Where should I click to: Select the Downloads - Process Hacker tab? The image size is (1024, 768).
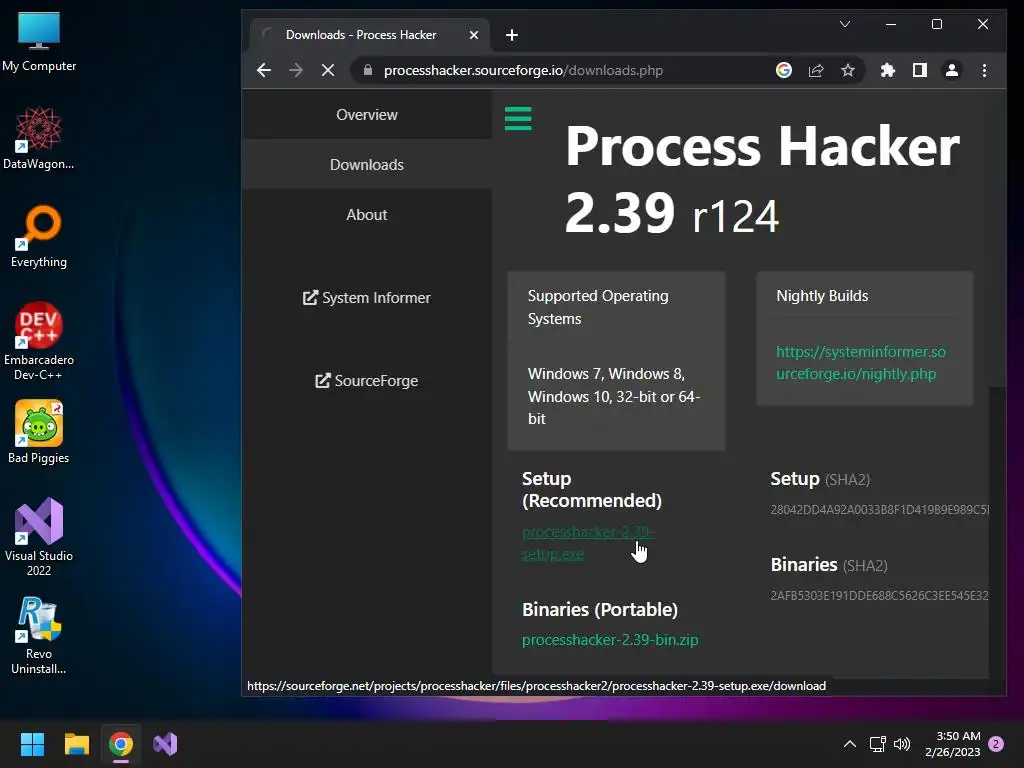tap(370, 35)
